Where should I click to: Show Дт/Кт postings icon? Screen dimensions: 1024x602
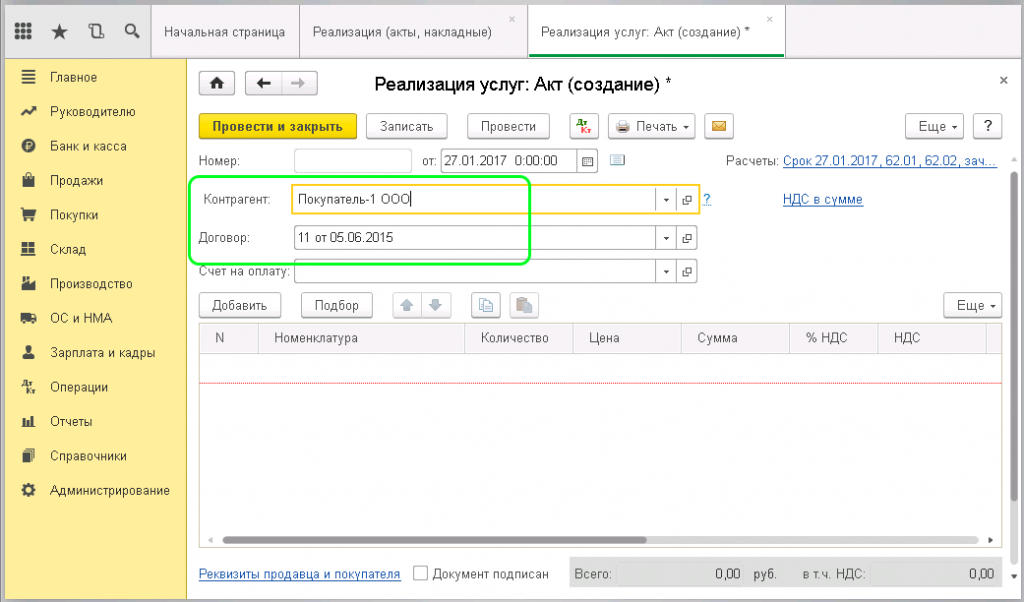point(584,127)
